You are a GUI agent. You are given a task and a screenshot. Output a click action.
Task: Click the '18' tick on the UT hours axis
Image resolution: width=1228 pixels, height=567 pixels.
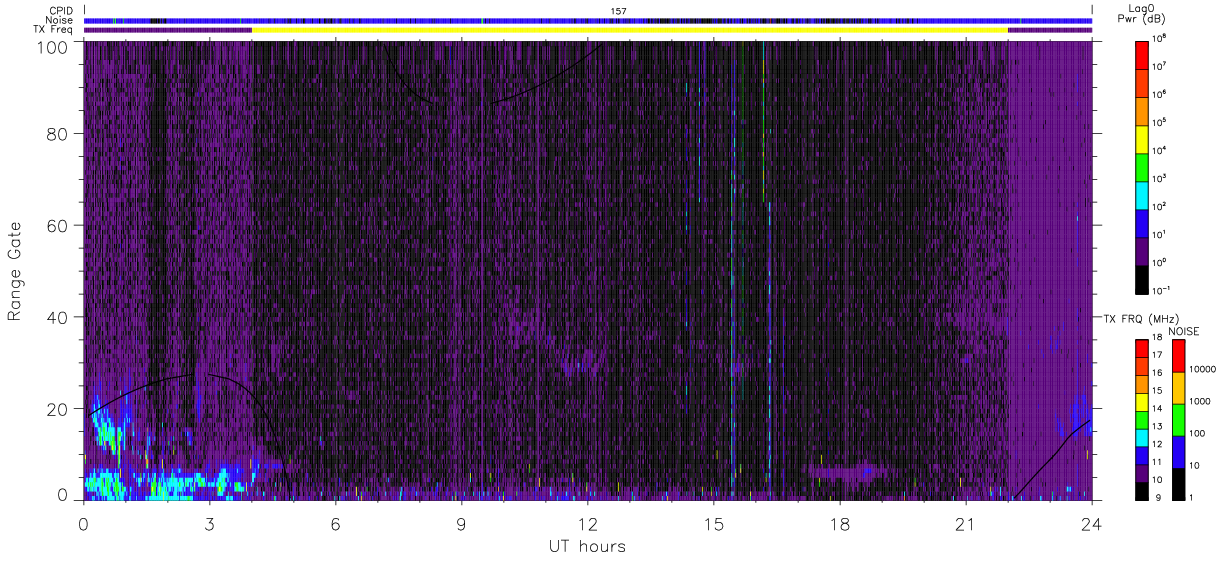pyautogui.click(x=839, y=524)
